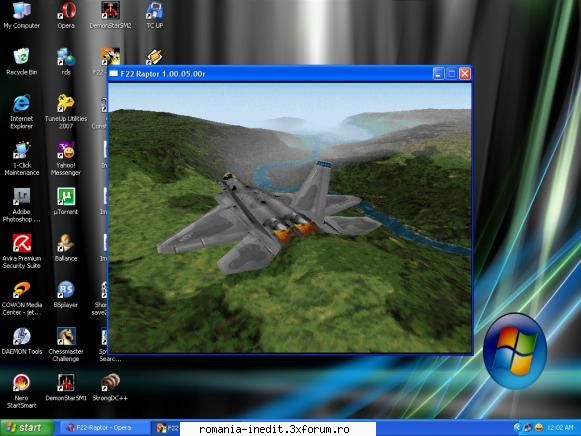Open the My Computer desktop icon
Image resolution: width=581 pixels, height=436 pixels.
pos(21,15)
